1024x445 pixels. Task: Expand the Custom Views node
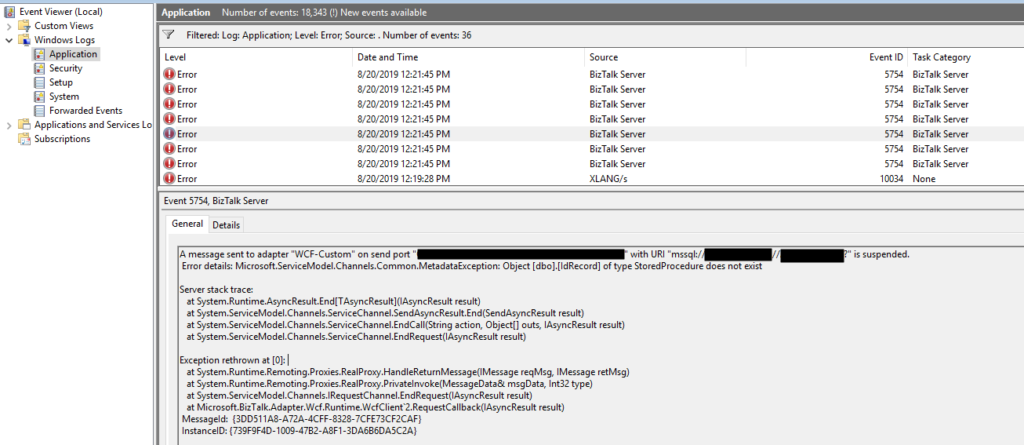[x=9, y=25]
